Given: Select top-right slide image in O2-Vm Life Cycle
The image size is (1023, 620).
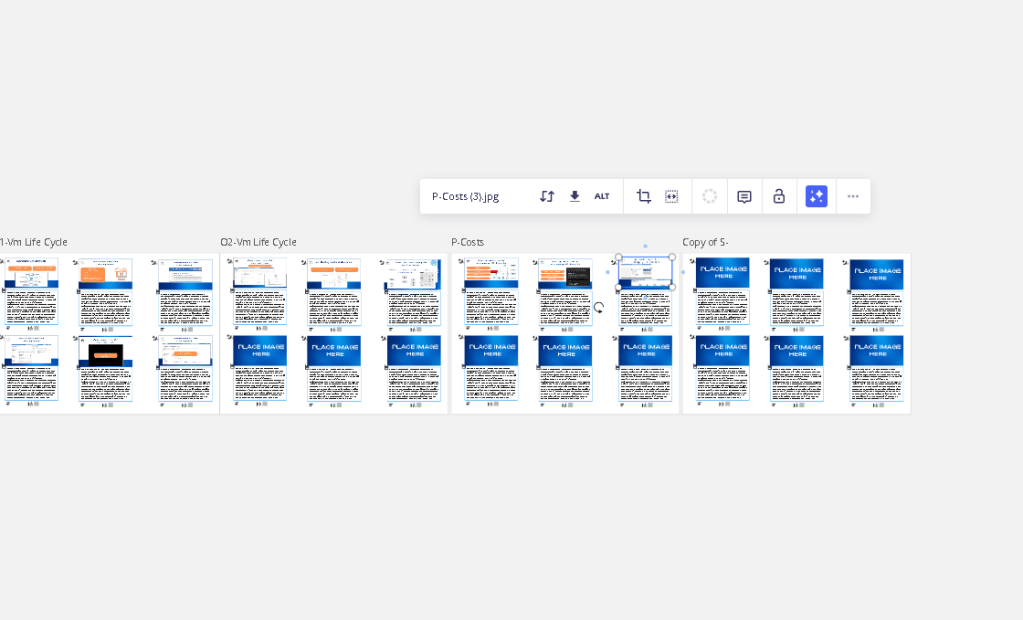Looking at the screenshot, I should pyautogui.click(x=414, y=273).
